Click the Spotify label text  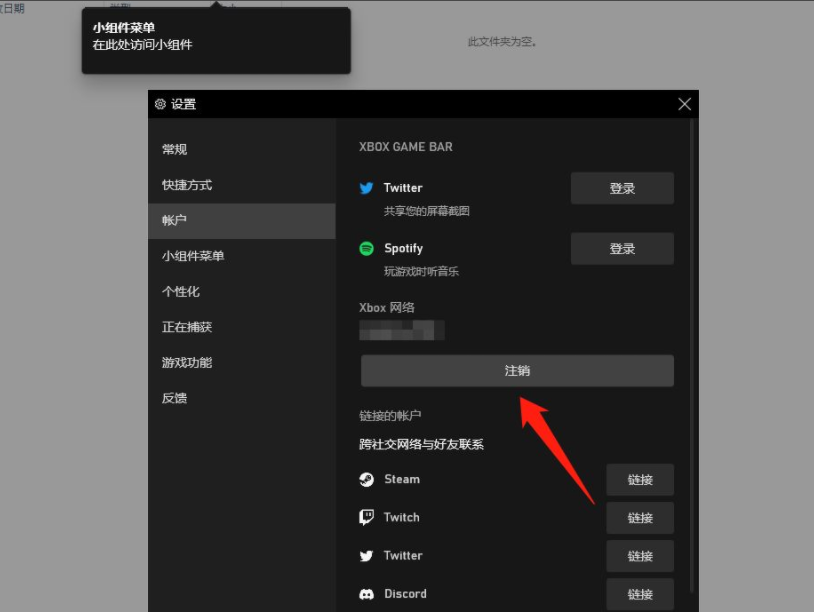403,249
